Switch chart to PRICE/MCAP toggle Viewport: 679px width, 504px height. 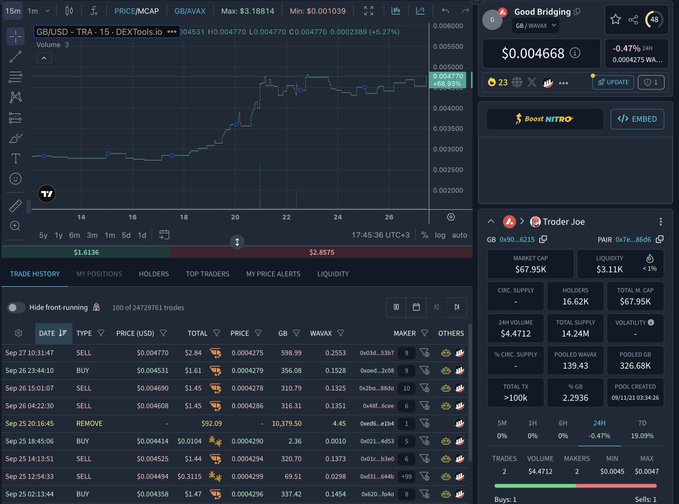(x=136, y=11)
